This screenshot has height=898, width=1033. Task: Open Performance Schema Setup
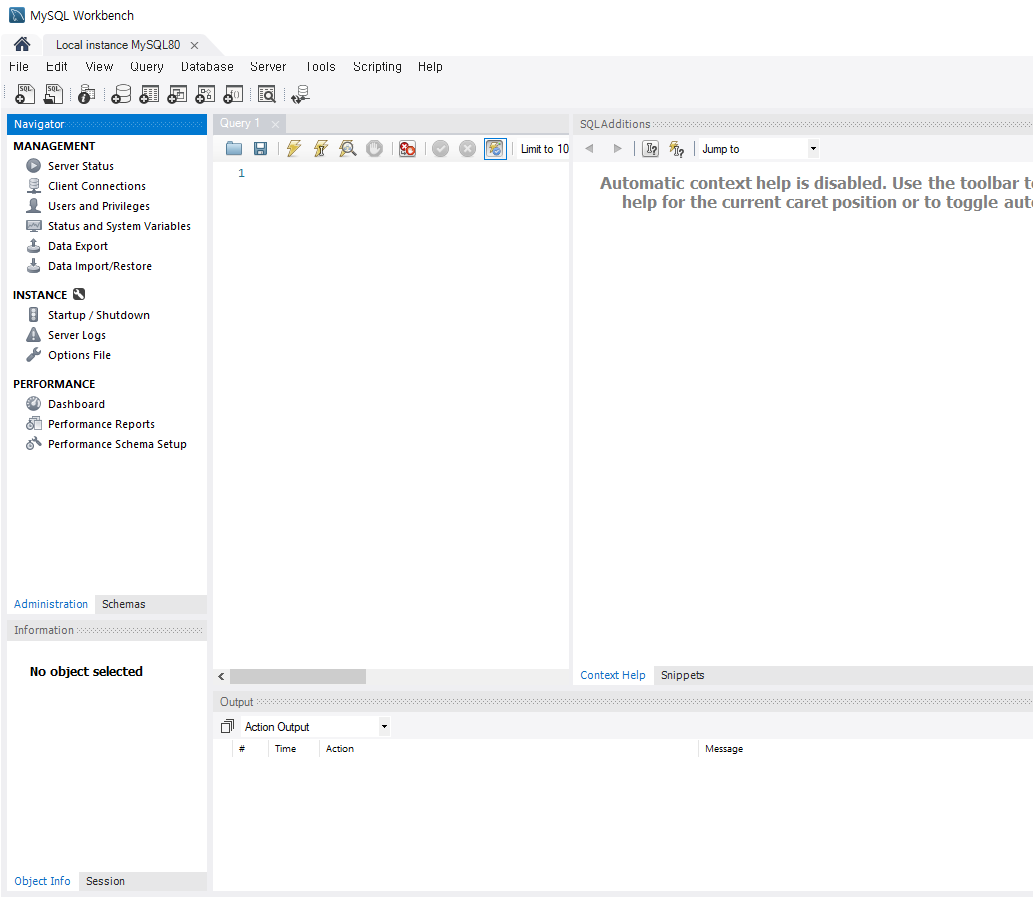(117, 444)
